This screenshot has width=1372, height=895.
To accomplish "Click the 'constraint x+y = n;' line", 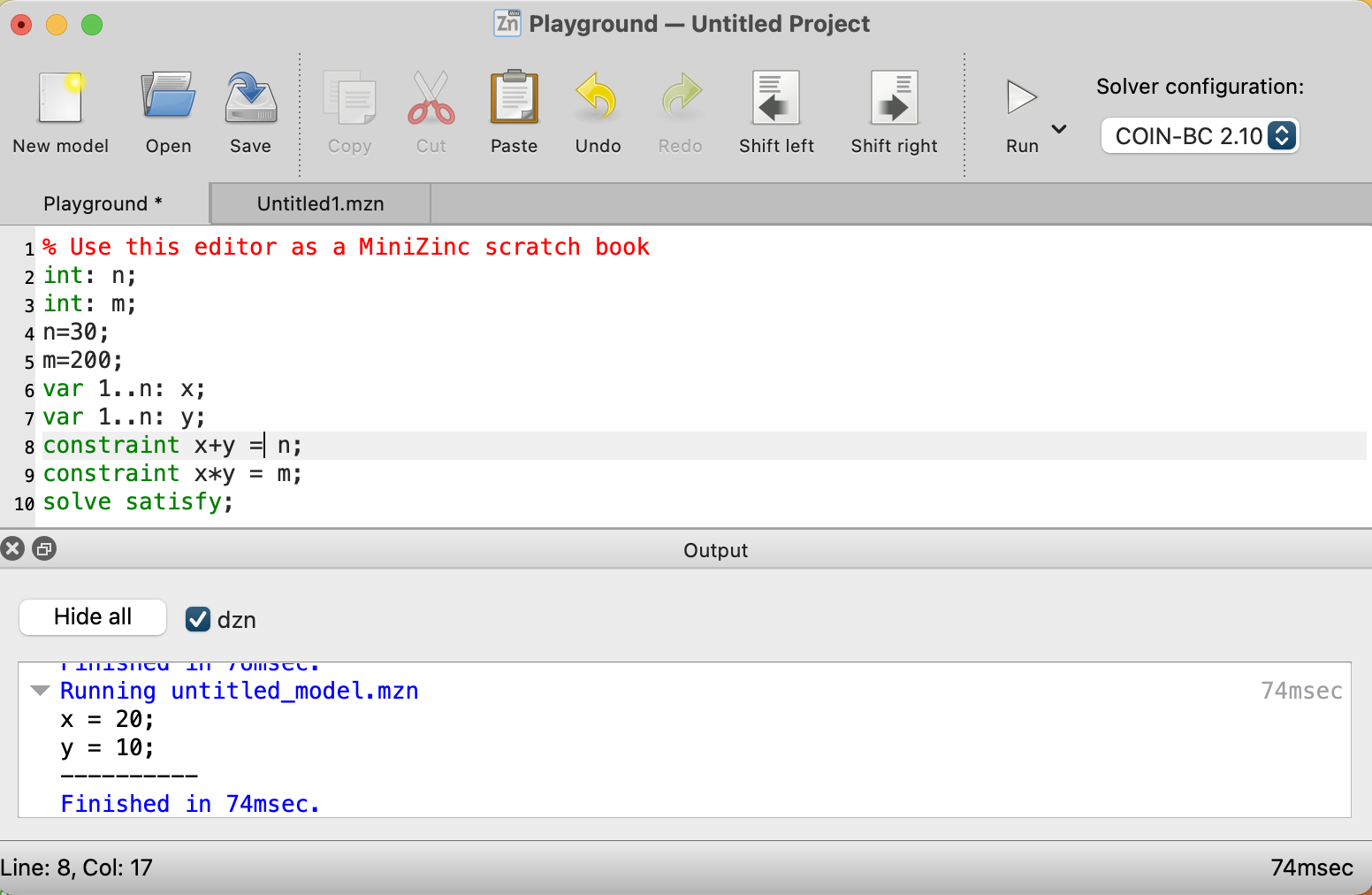I will (172, 446).
